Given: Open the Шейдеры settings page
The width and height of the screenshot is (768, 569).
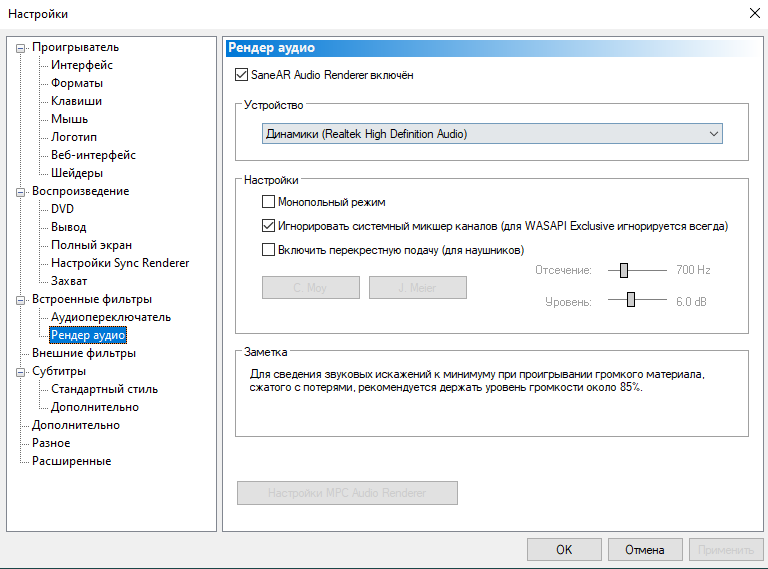Looking at the screenshot, I should coord(77,173).
